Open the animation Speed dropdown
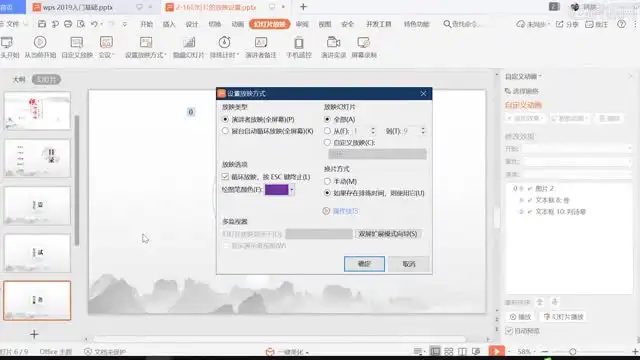This screenshot has width=640, height=360. [x=578, y=175]
